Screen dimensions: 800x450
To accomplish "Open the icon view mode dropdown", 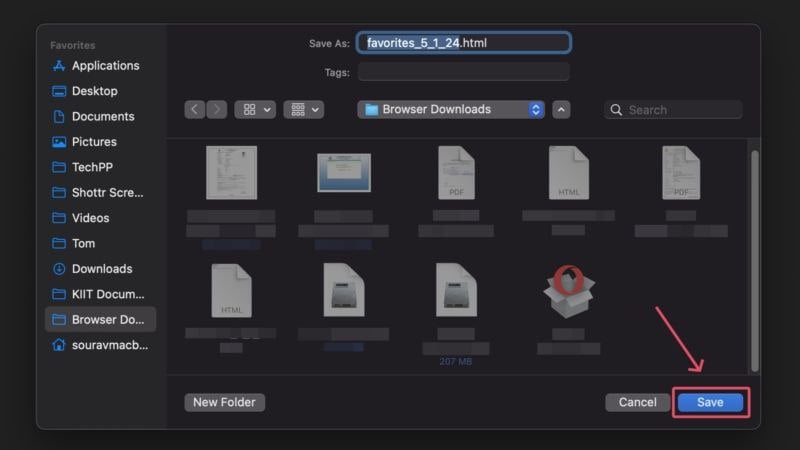I will (x=255, y=110).
